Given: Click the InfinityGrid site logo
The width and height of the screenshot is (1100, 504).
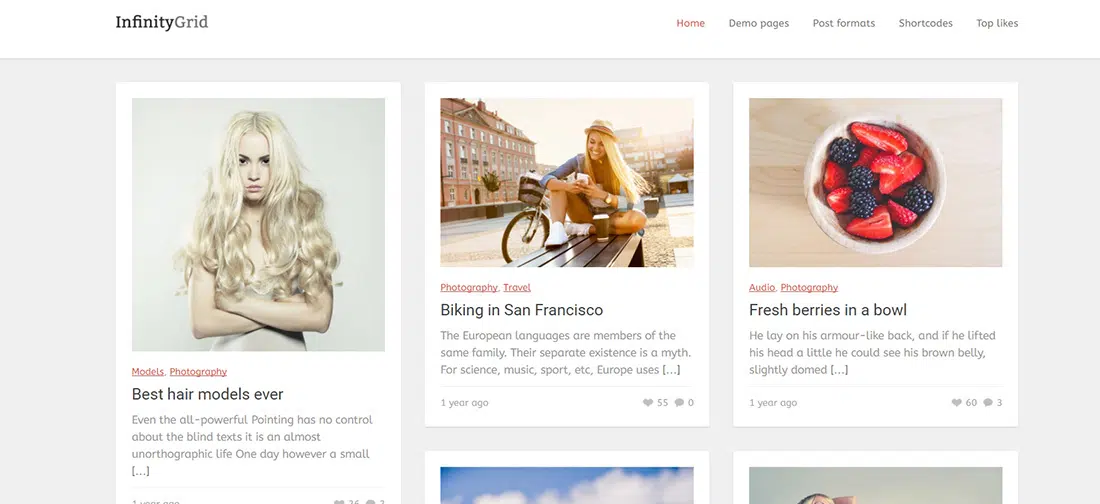Looking at the screenshot, I should point(162,22).
